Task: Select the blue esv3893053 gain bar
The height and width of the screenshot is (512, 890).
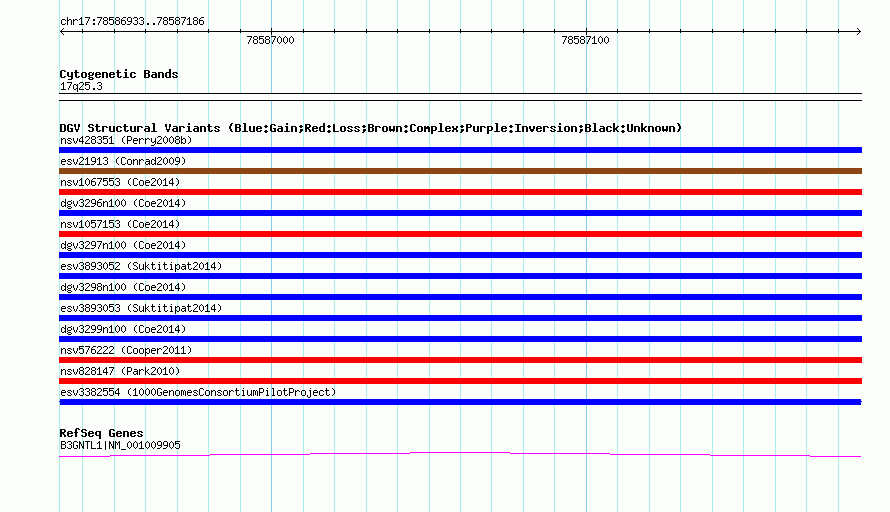Action: pos(460,318)
